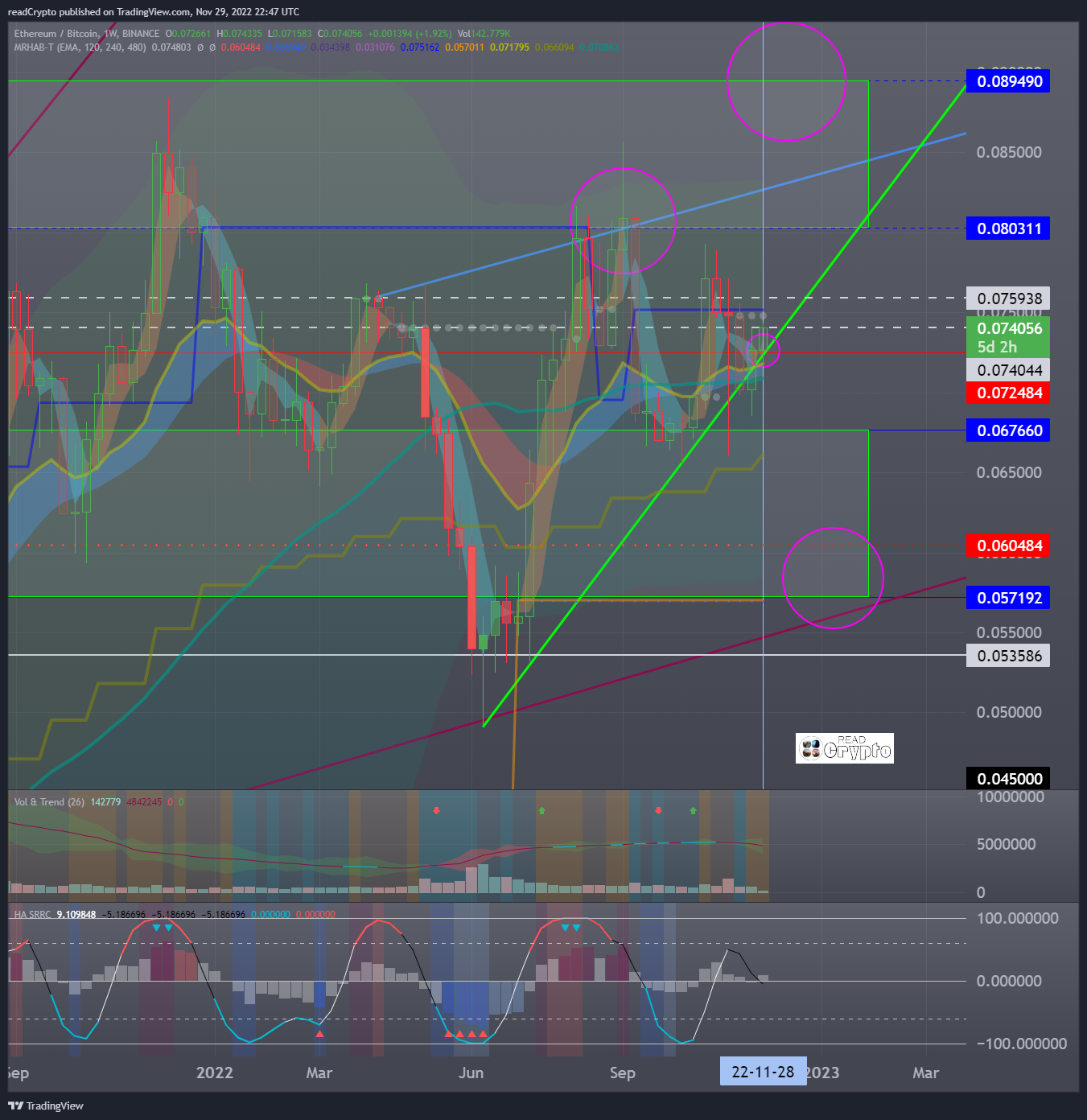Click the Sep label on the time axis

pos(622,1073)
